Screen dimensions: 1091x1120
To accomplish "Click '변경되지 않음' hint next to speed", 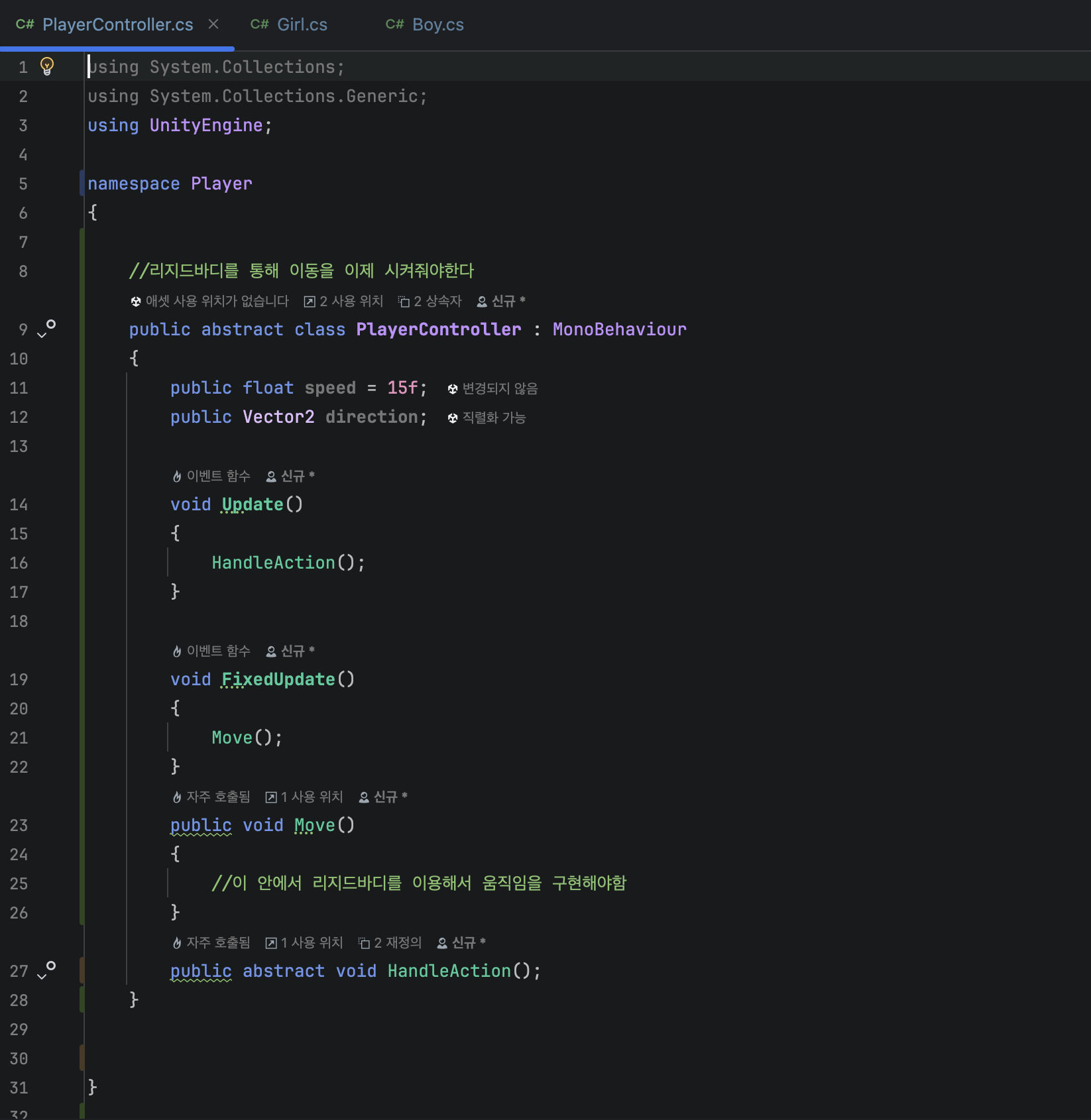I will [x=492, y=389].
